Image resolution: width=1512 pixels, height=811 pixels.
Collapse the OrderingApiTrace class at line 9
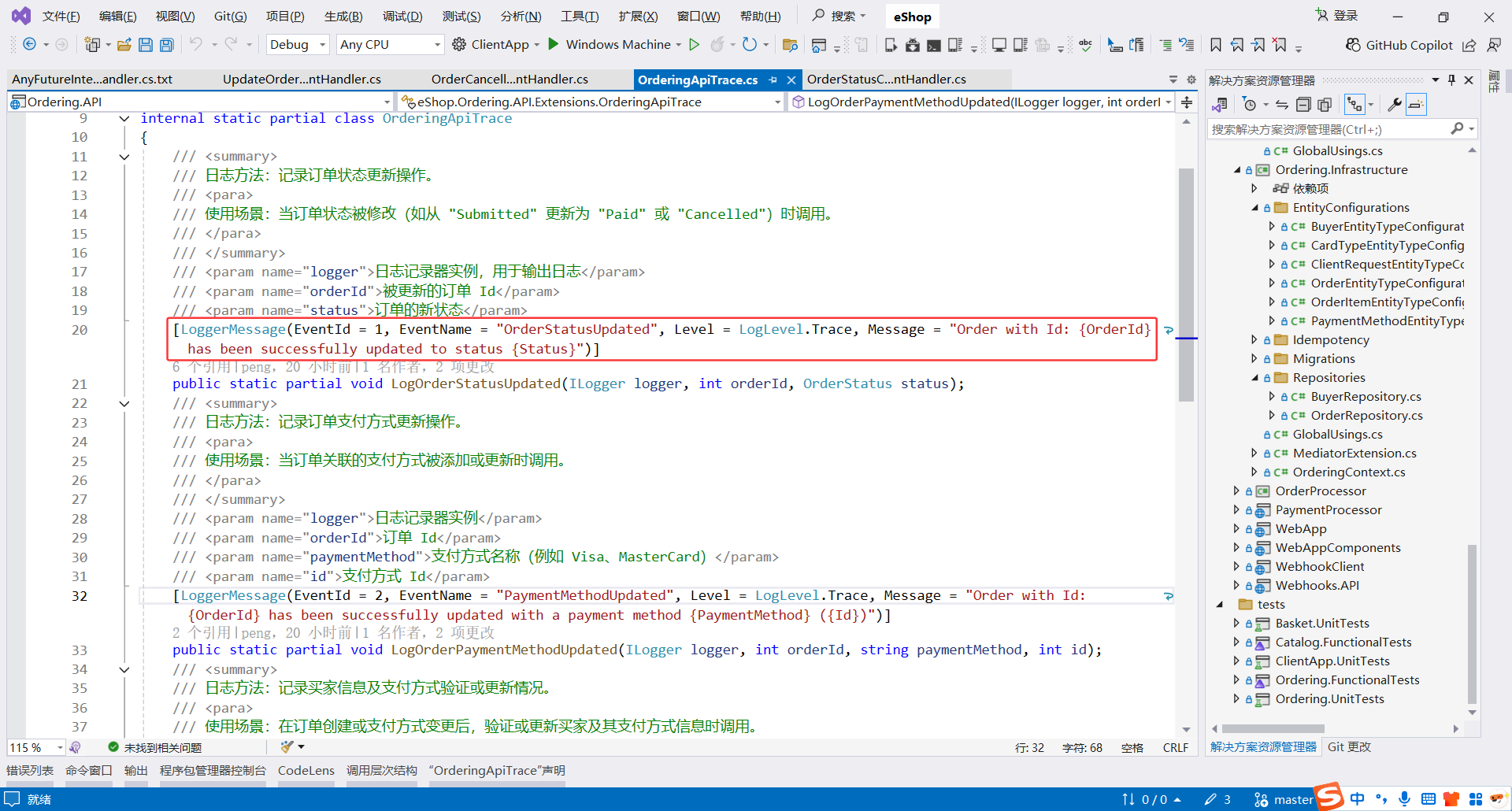[124, 119]
